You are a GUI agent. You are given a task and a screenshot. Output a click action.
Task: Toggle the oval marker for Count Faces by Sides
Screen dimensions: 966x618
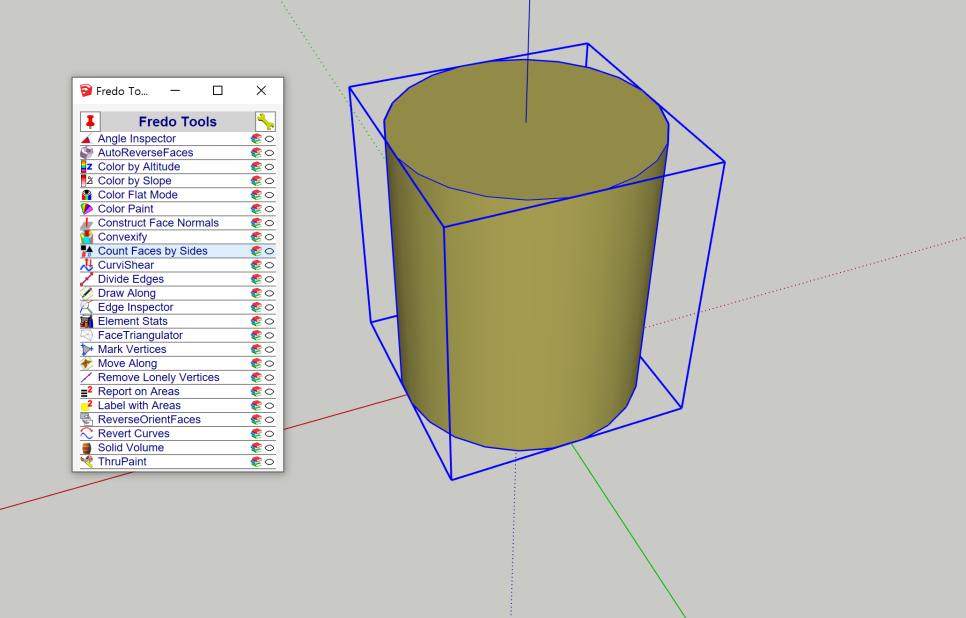[270, 251]
